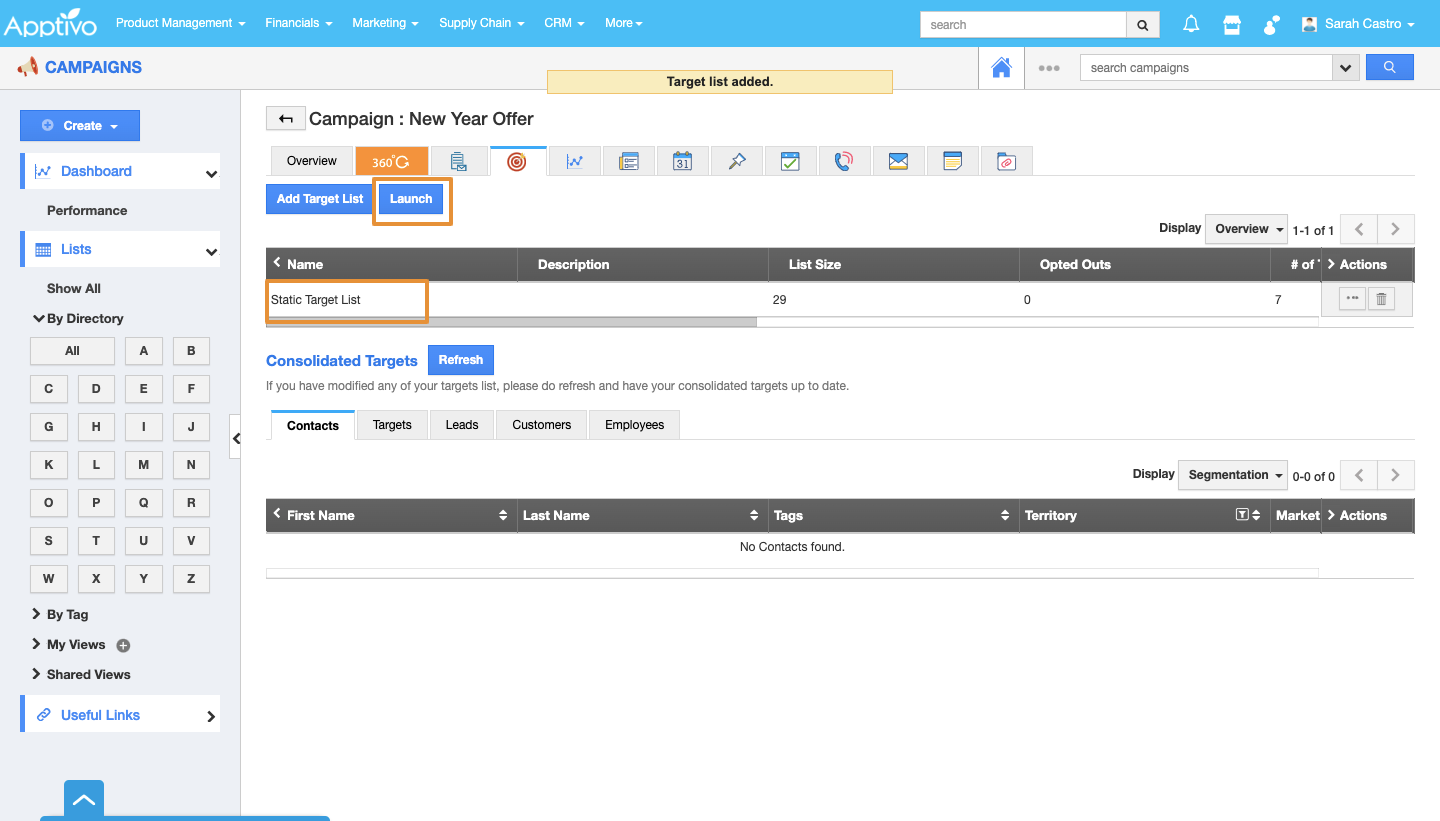1440x821 pixels.
Task: Click the Add Target List button
Action: coord(320,199)
